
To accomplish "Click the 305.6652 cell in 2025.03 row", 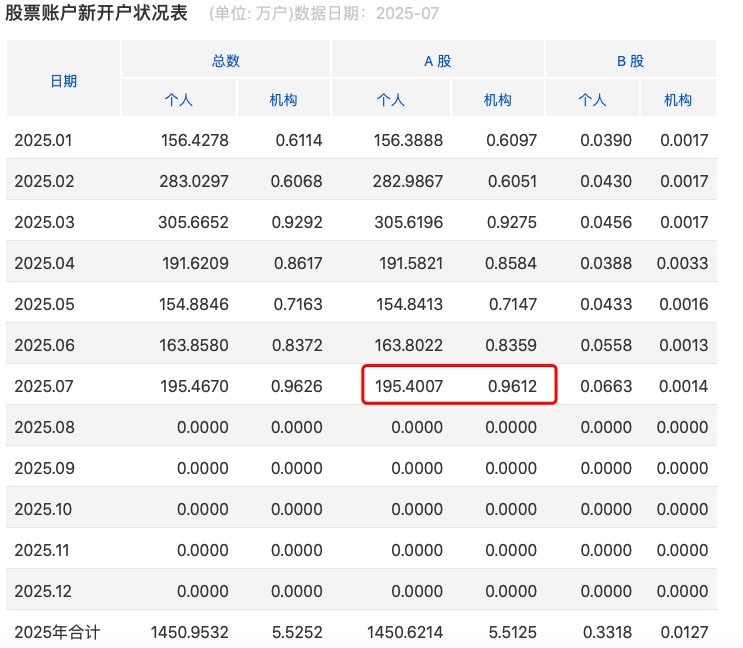I will pyautogui.click(x=193, y=223).
